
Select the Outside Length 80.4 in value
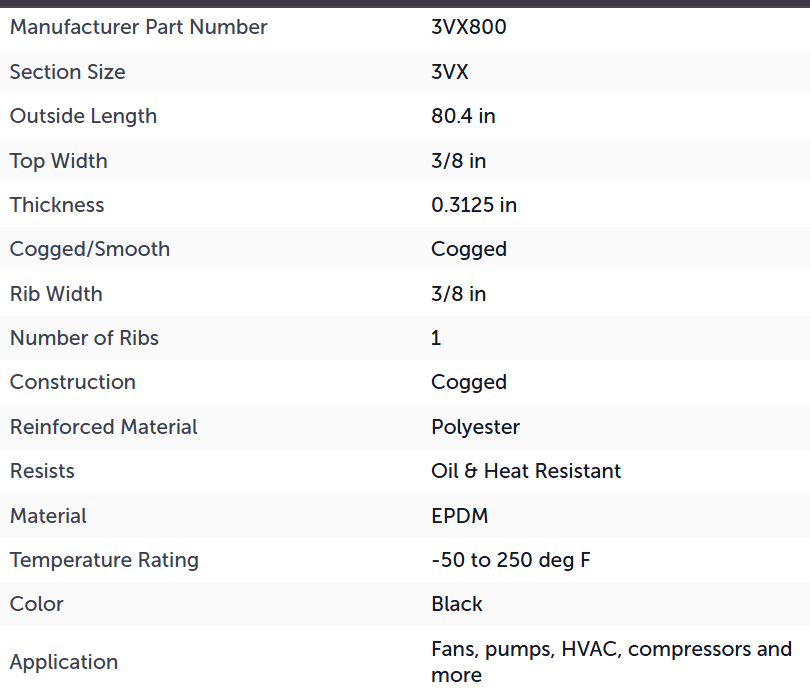(463, 116)
